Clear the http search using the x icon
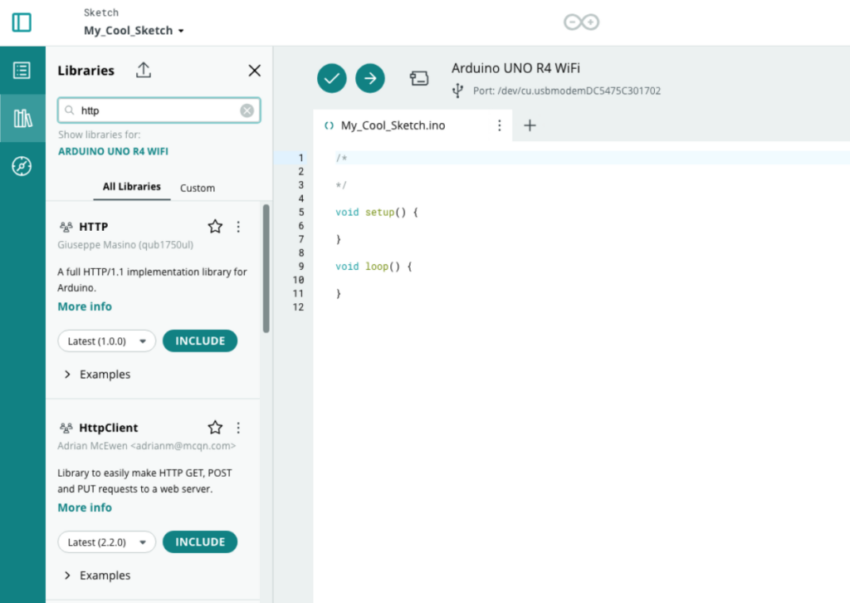Image resolution: width=850 pixels, height=603 pixels. point(246,110)
